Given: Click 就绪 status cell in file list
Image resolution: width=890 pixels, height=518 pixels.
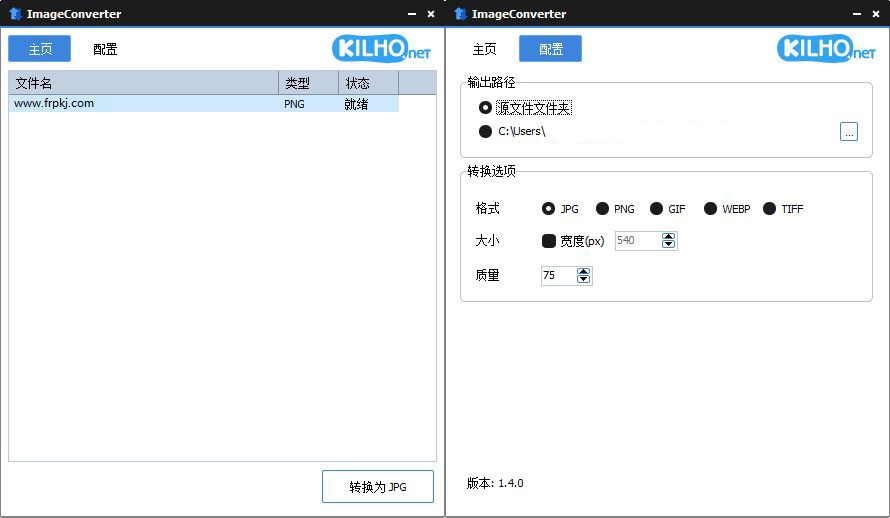Looking at the screenshot, I should (356, 104).
